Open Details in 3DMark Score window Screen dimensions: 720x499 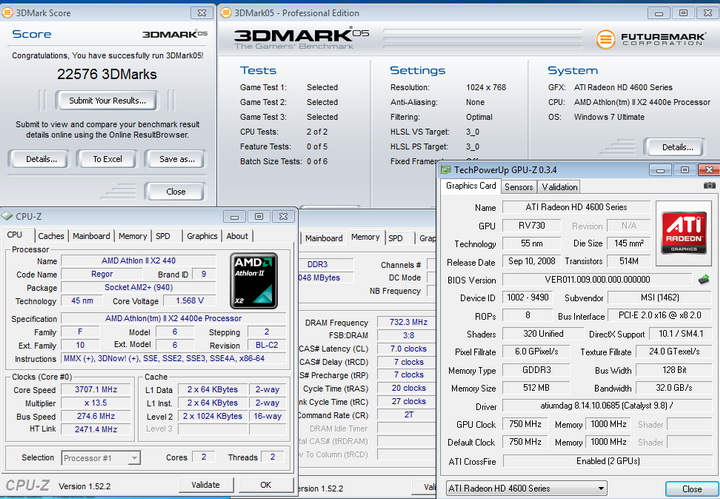pyautogui.click(x=41, y=159)
